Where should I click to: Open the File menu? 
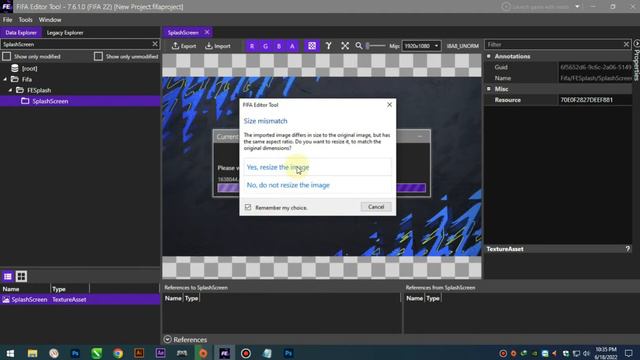(x=7, y=20)
